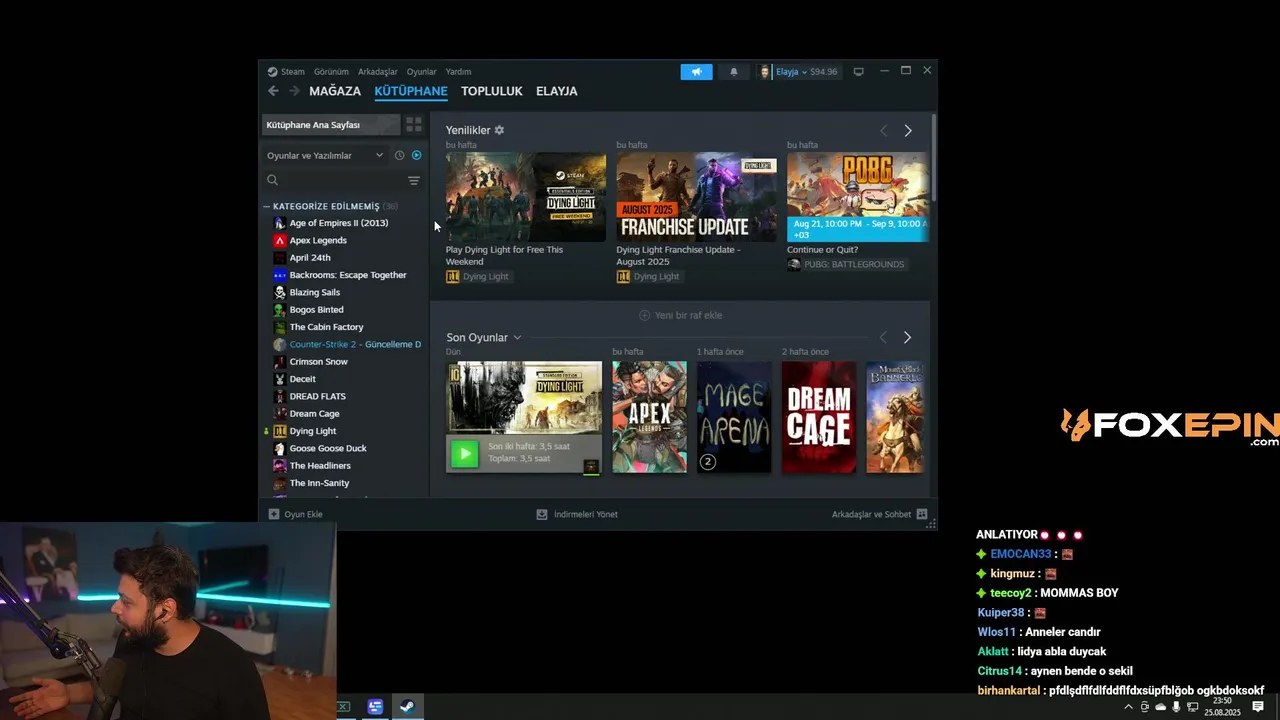The width and height of the screenshot is (1280, 720).
Task: Open Windows notification center icon
Action: coord(1258,707)
